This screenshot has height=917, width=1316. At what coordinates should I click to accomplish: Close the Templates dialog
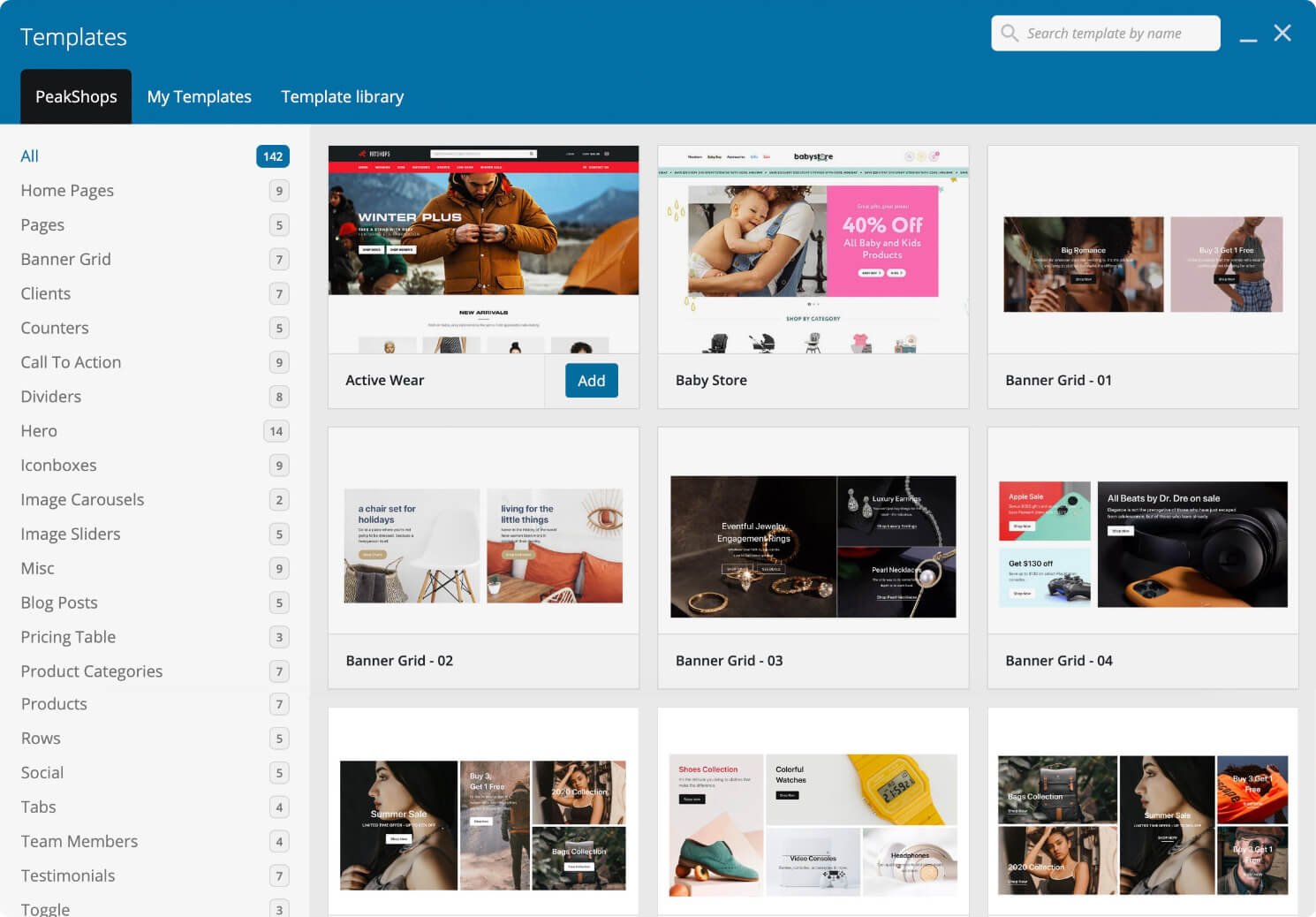[1282, 34]
